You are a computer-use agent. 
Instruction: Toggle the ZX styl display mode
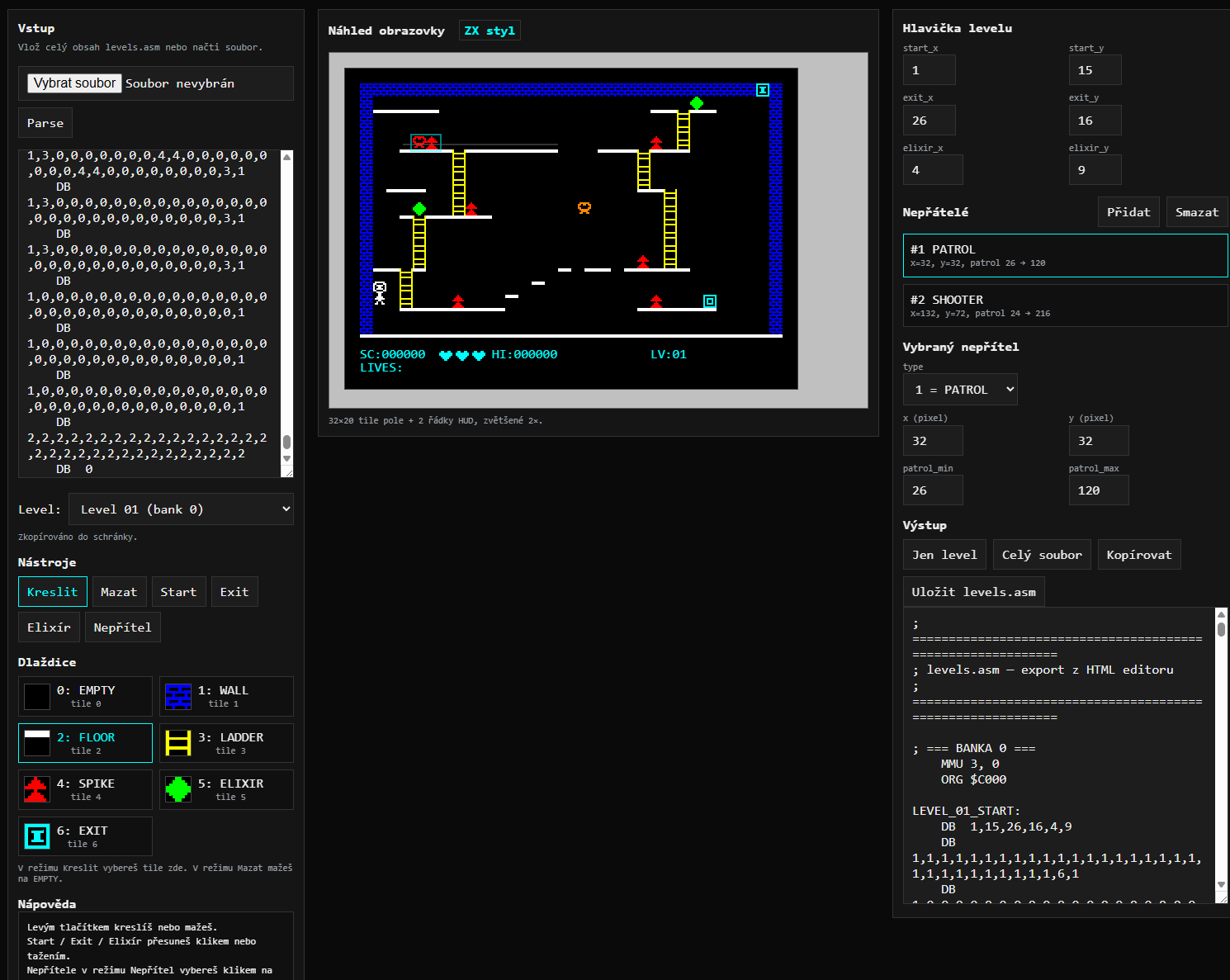[x=490, y=31]
